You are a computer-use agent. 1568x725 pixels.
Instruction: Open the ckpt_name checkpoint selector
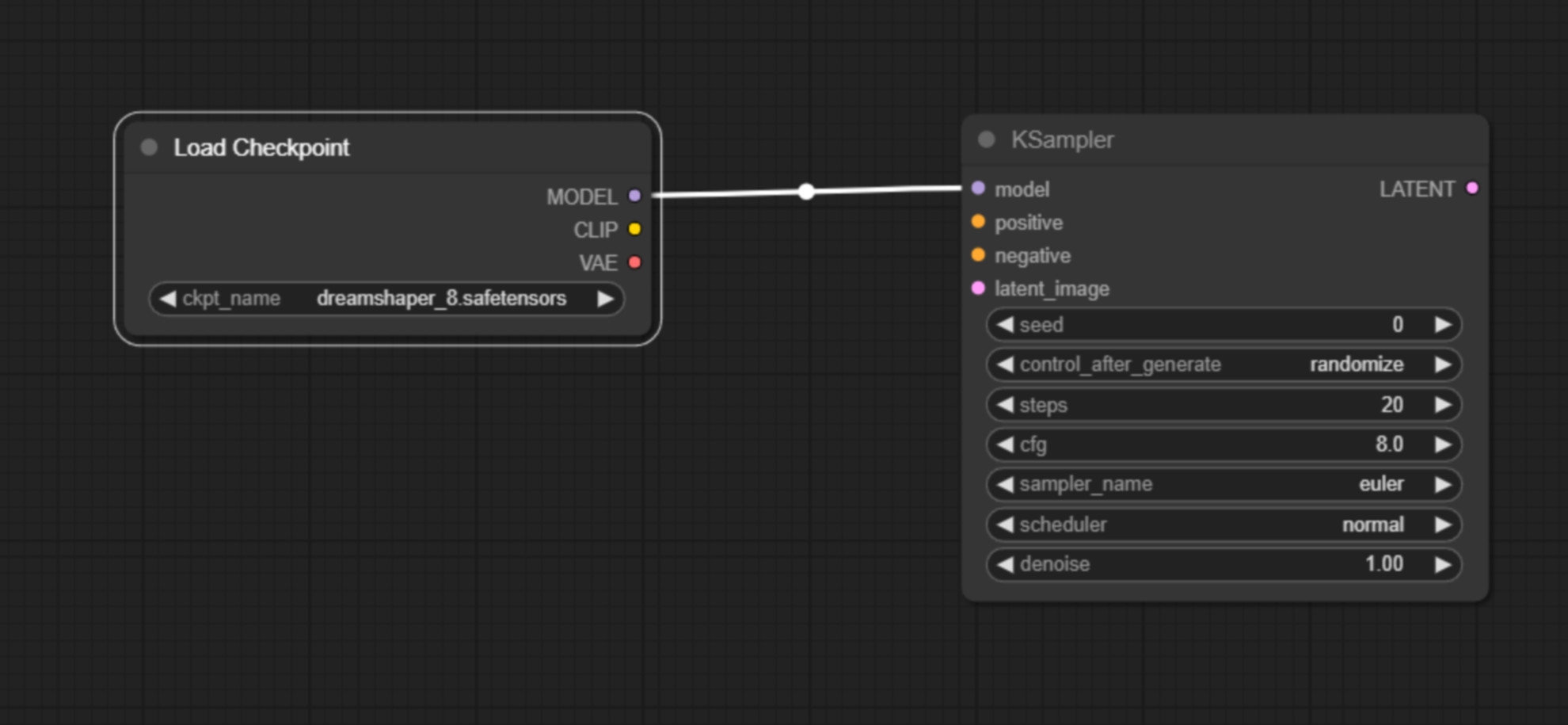386,299
